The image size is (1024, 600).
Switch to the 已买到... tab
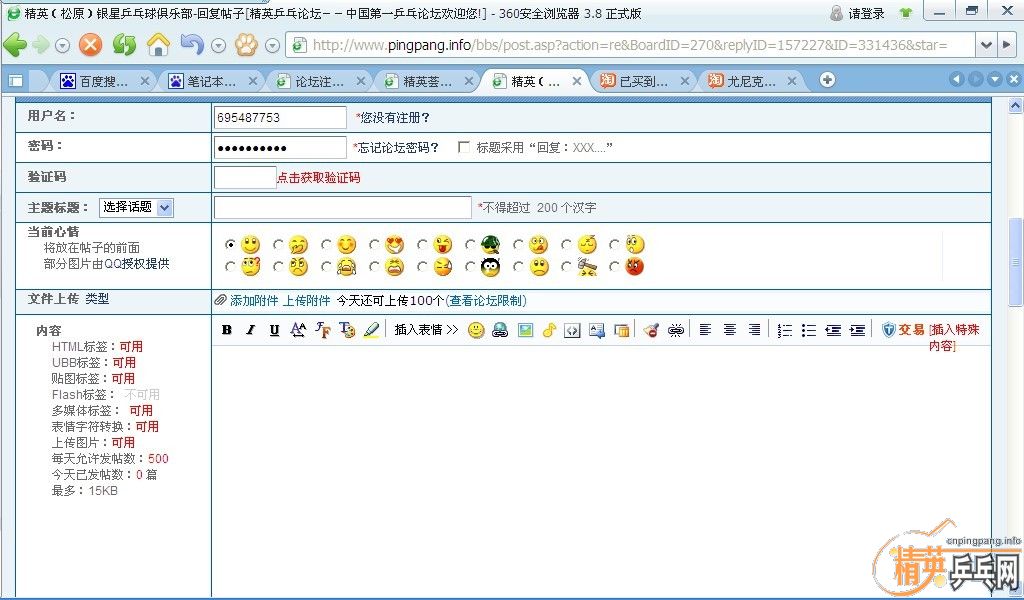643,81
